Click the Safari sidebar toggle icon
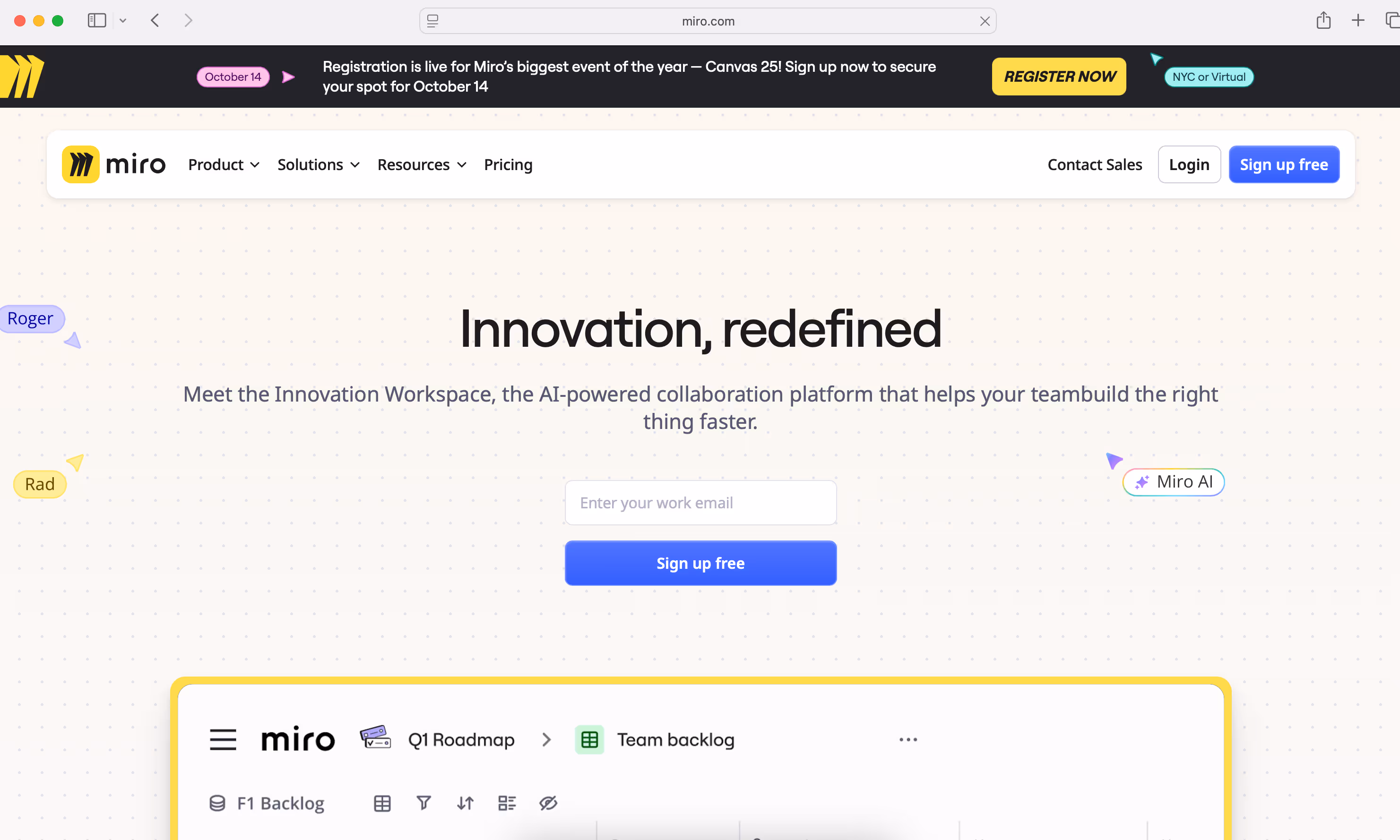 pyautogui.click(x=97, y=21)
